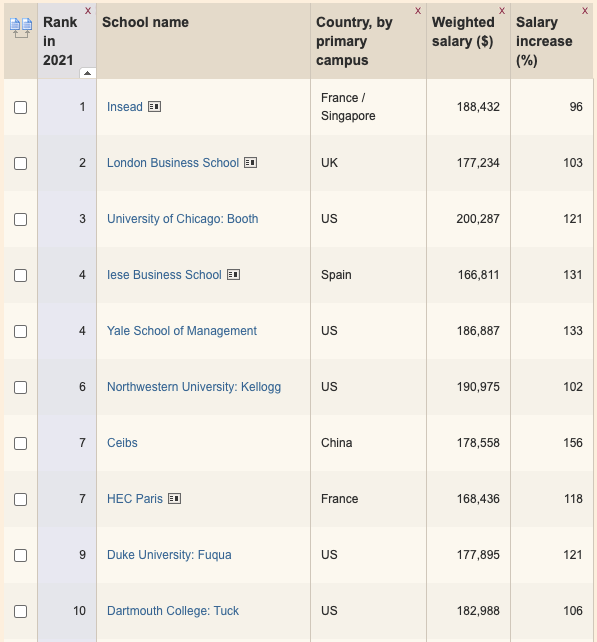
Task: Open profile icon next to Iese Business School
Action: pyautogui.click(x=233, y=275)
